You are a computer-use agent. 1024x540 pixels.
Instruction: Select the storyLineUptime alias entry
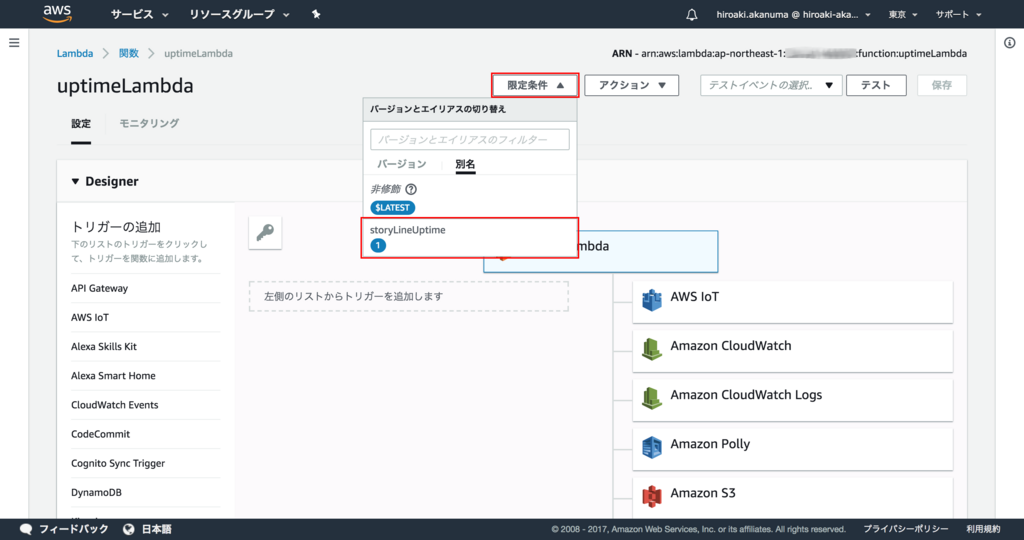tap(470, 238)
